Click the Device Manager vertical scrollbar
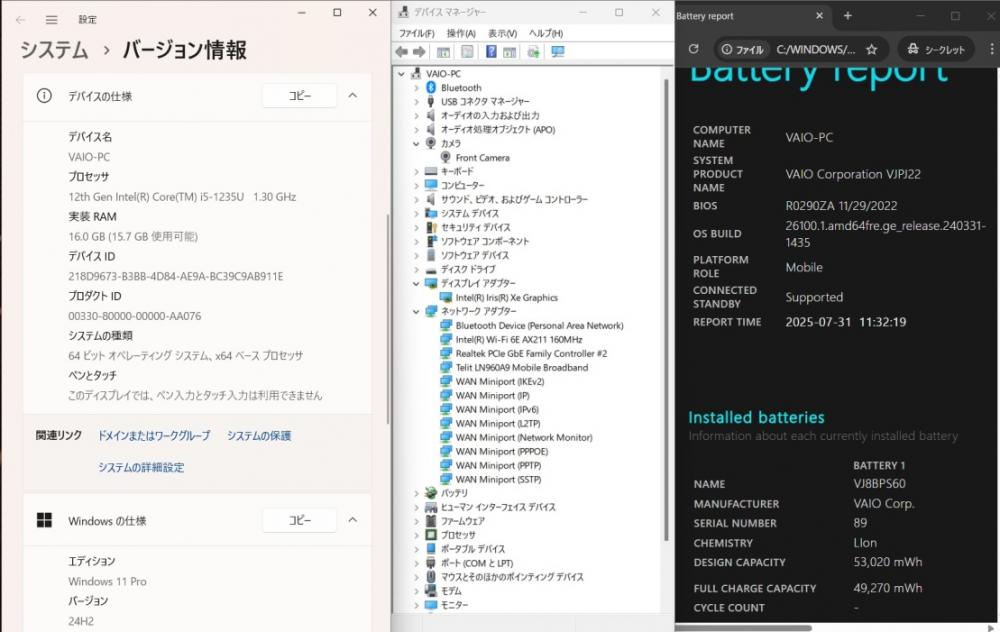The width and height of the screenshot is (1000, 632). coord(666,309)
